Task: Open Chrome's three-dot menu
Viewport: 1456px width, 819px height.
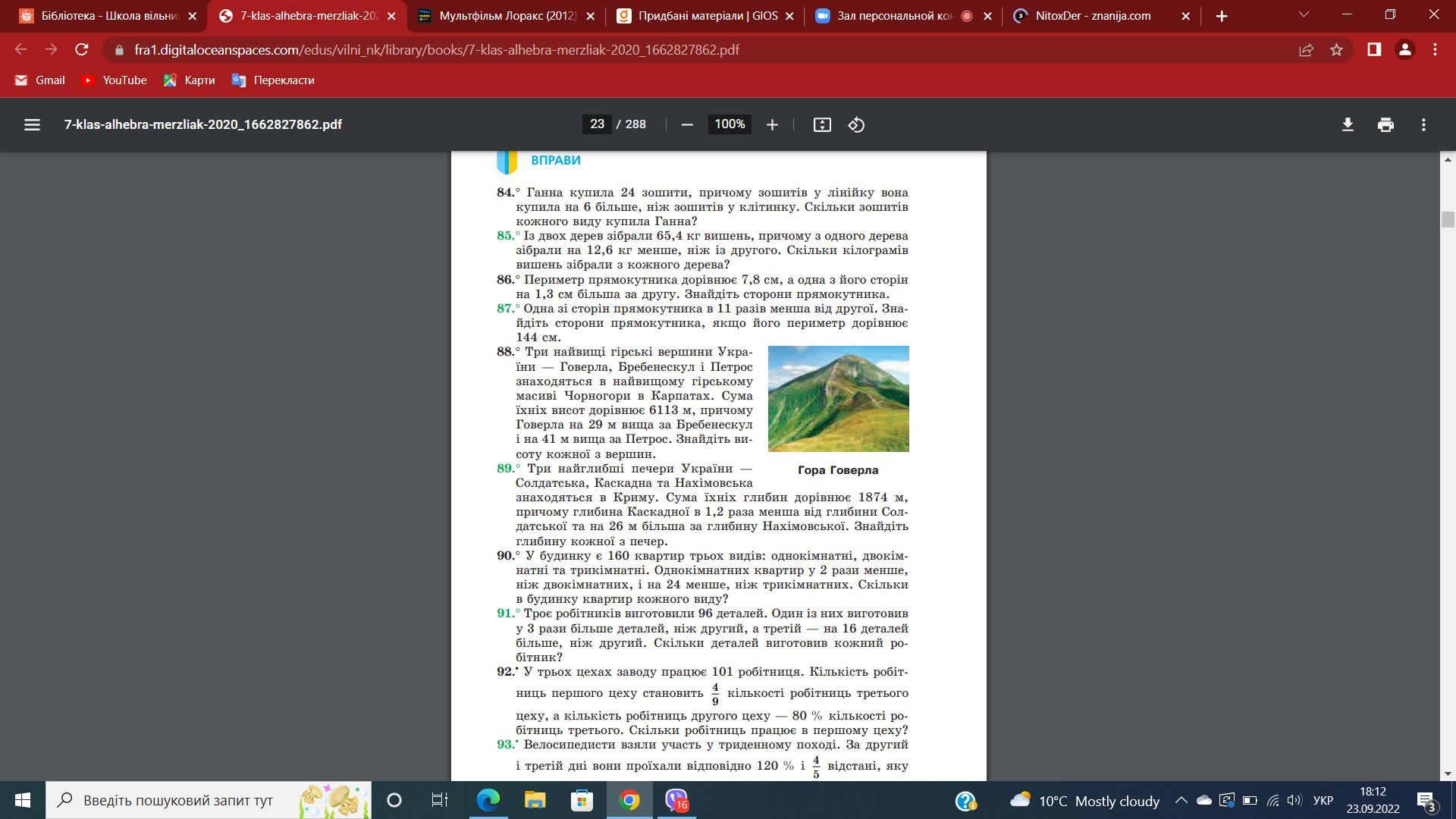Action: (1435, 50)
